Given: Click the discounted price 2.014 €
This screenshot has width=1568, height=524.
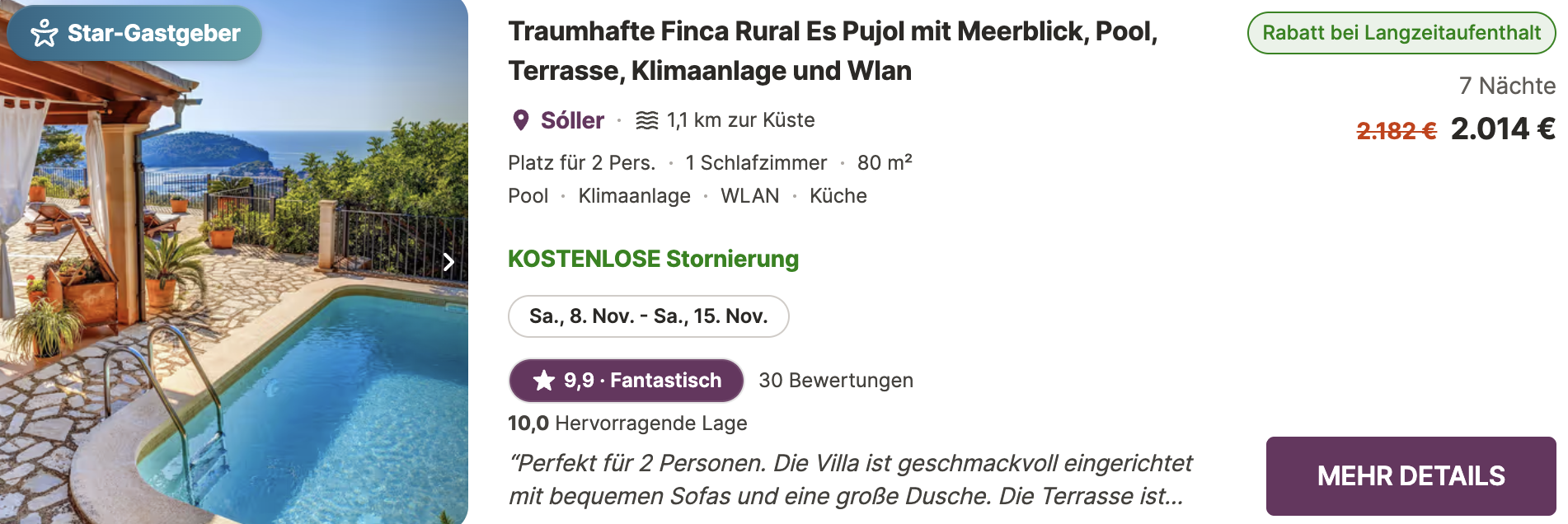Looking at the screenshot, I should tap(1503, 129).
